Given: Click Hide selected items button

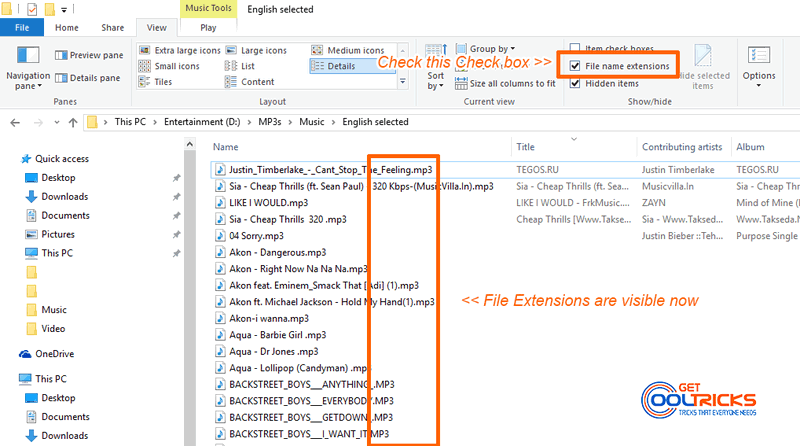Looking at the screenshot, I should click(703, 67).
